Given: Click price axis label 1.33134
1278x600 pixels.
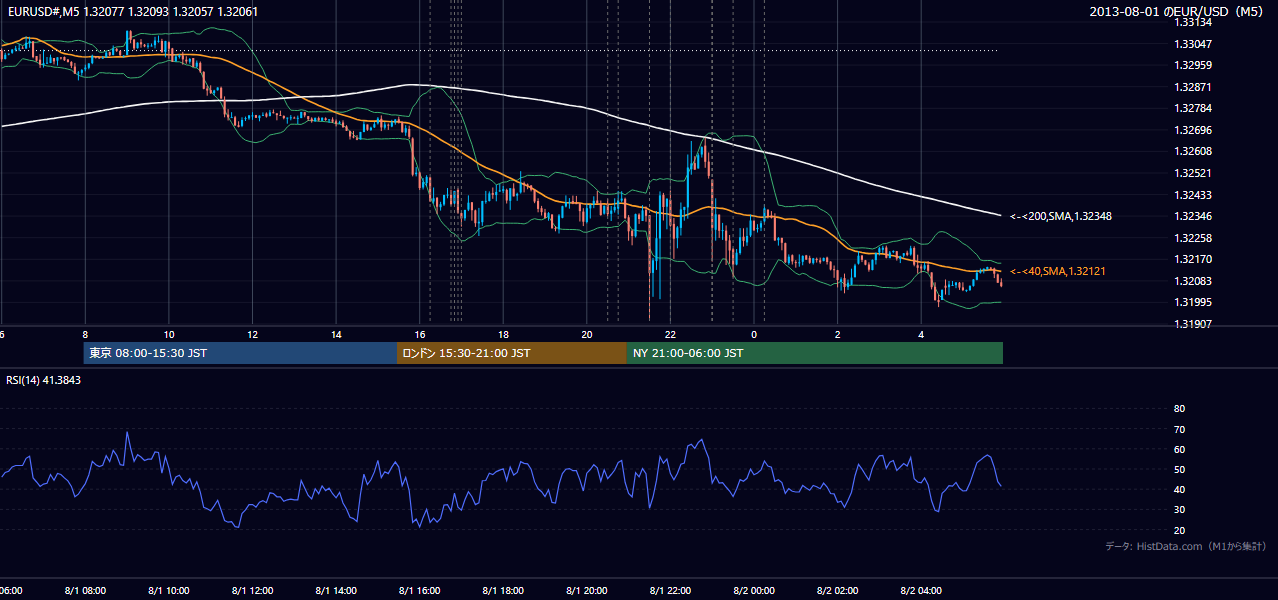Looking at the screenshot, I should (1193, 22).
